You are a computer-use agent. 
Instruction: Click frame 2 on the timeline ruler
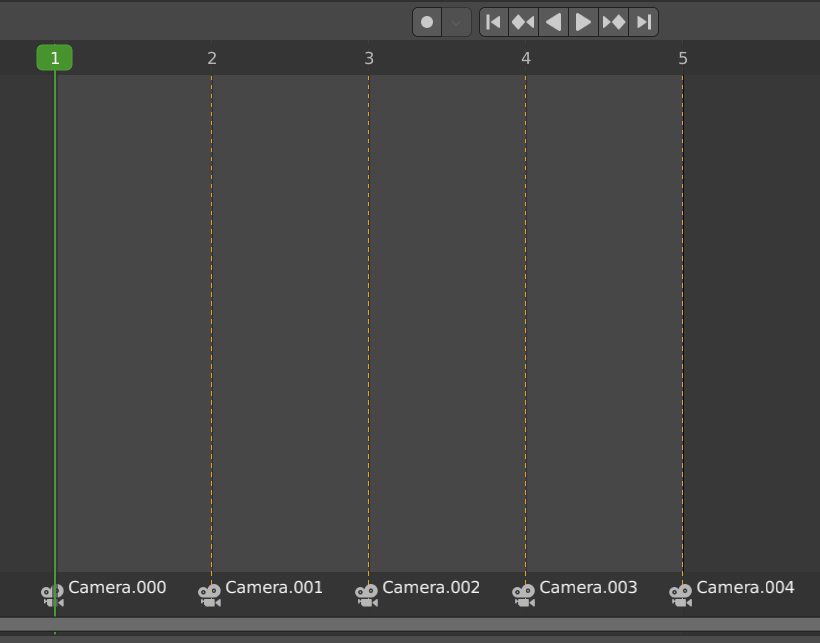coord(211,57)
